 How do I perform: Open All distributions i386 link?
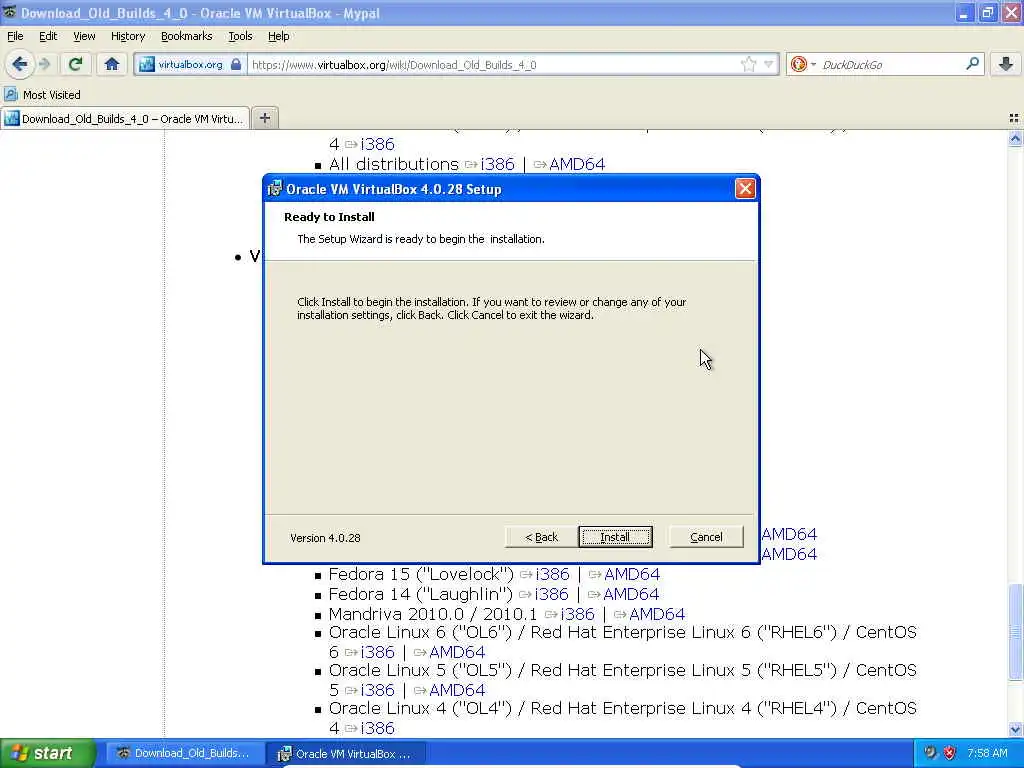[x=497, y=164]
